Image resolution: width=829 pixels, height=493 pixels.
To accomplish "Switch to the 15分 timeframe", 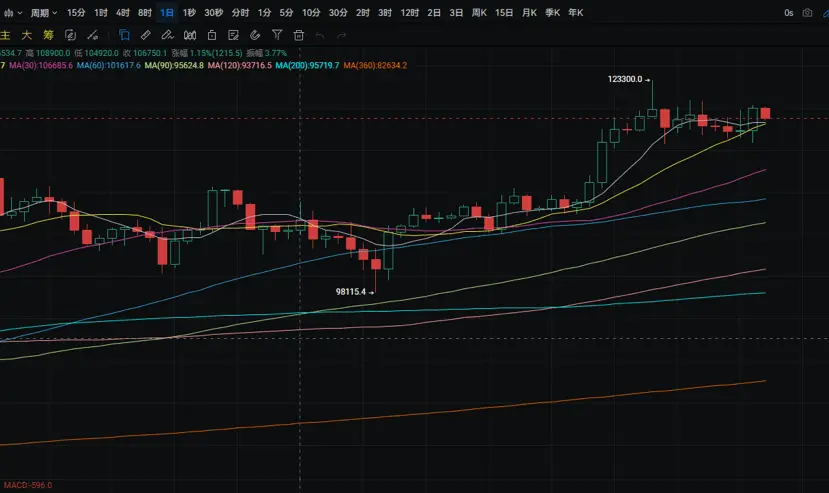I will point(76,13).
